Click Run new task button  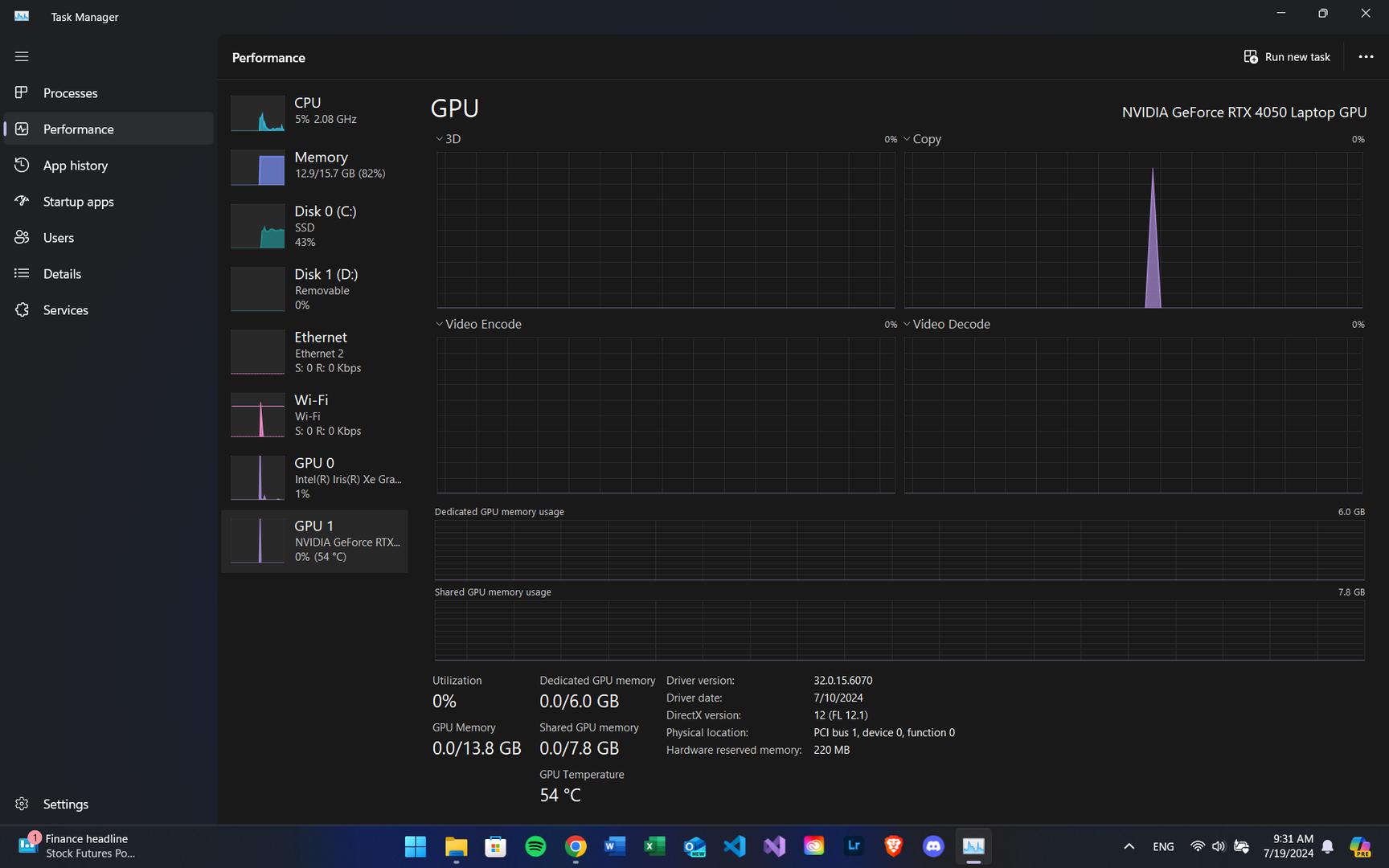[1287, 57]
